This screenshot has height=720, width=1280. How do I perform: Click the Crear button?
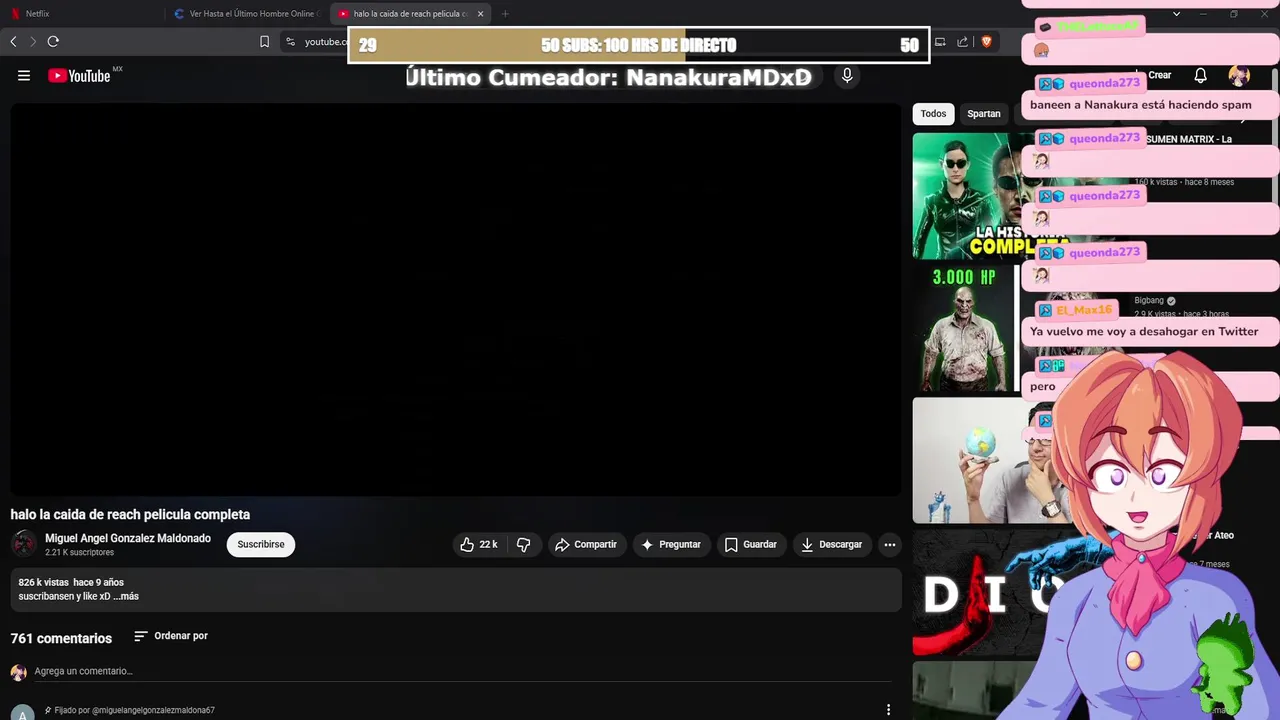pyautogui.click(x=1158, y=75)
